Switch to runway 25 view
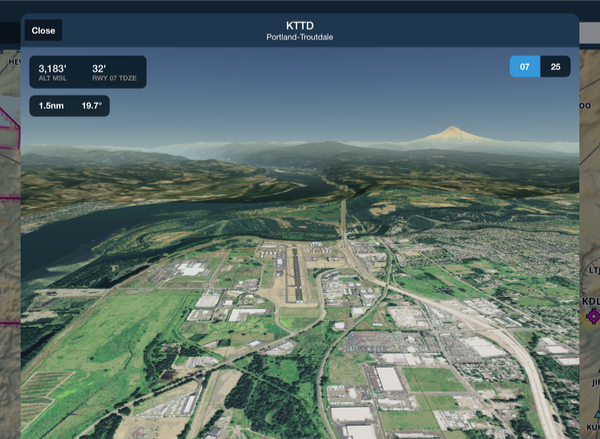 click(x=555, y=67)
